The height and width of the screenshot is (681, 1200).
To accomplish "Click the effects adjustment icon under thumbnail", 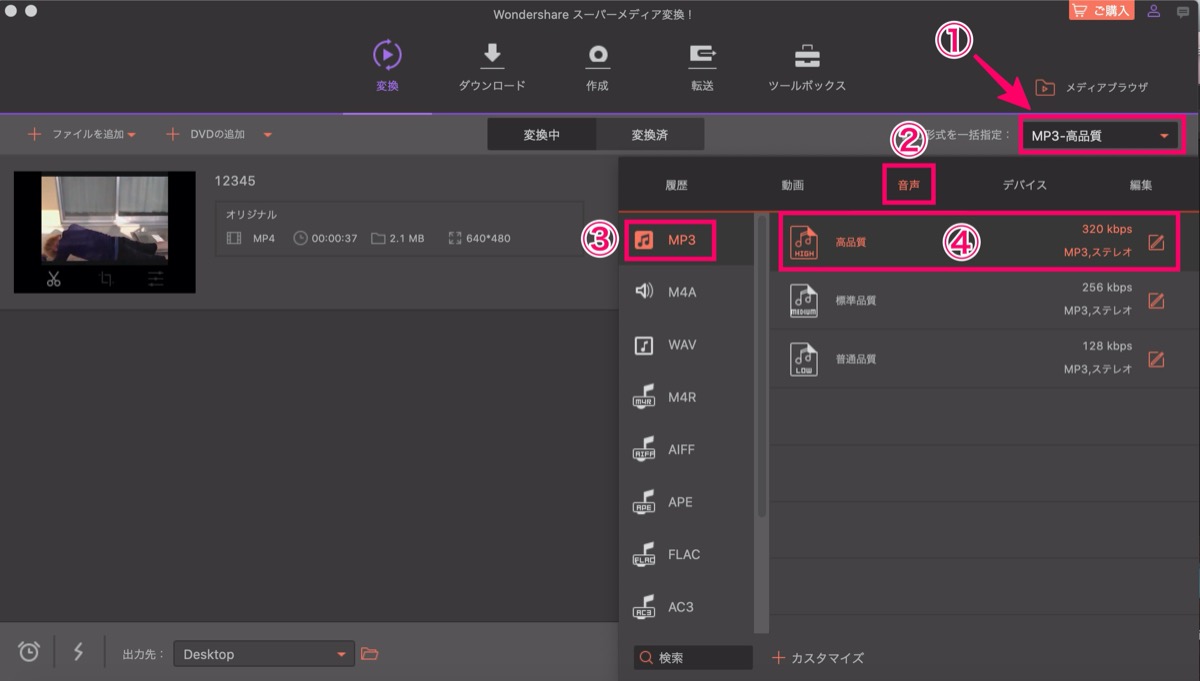I will click(x=155, y=279).
